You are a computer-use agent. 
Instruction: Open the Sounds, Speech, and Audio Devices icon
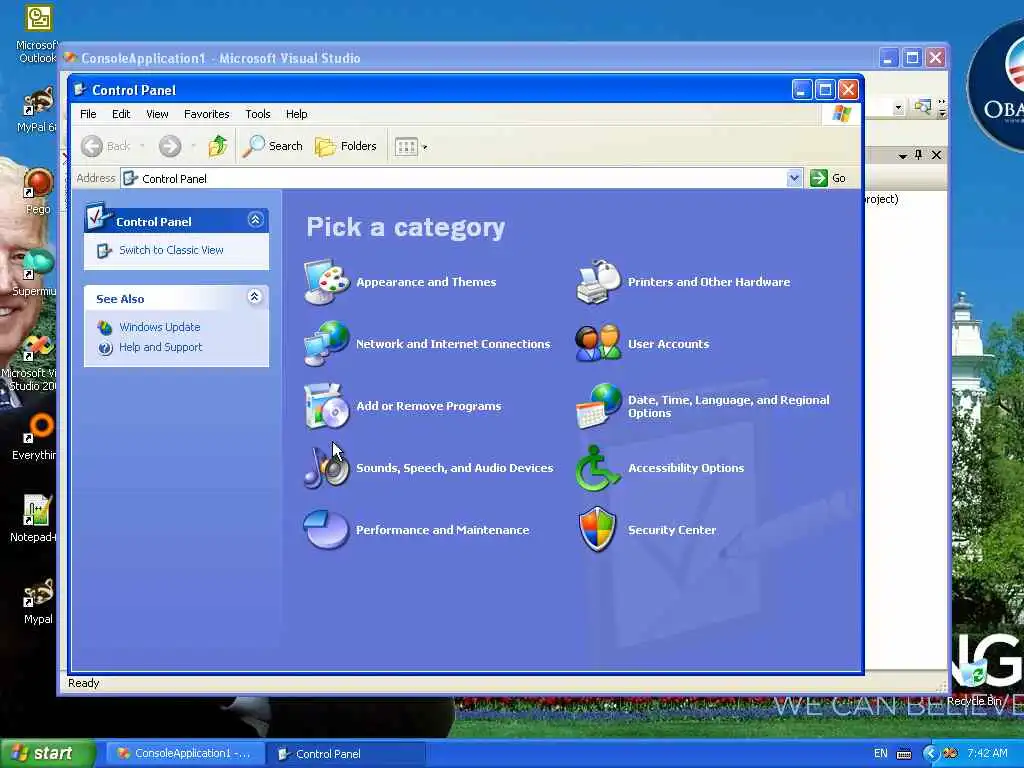327,468
